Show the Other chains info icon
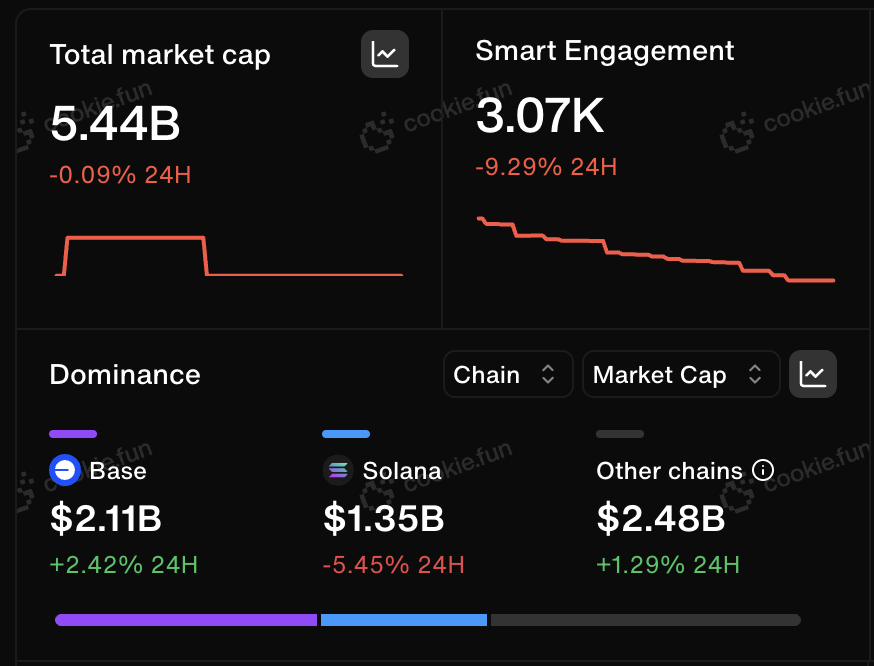This screenshot has height=666, width=874. [x=763, y=470]
